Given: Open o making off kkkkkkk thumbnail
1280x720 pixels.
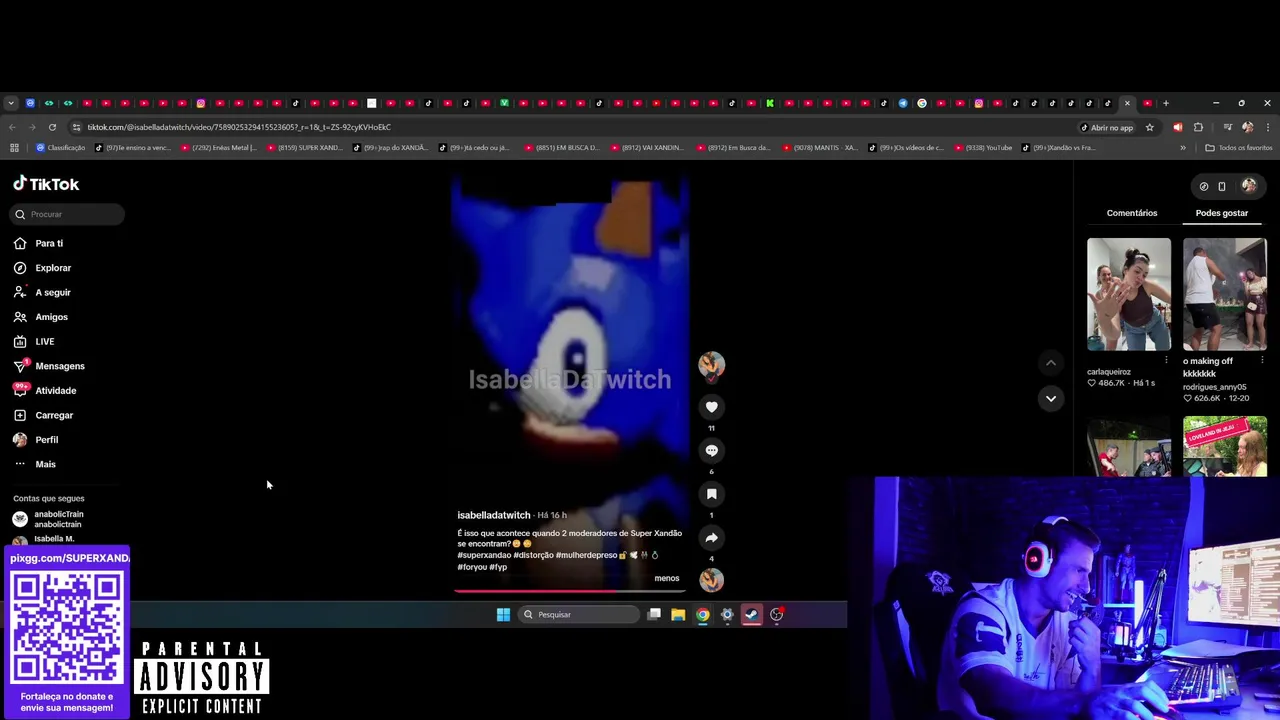Looking at the screenshot, I should click(x=1225, y=294).
